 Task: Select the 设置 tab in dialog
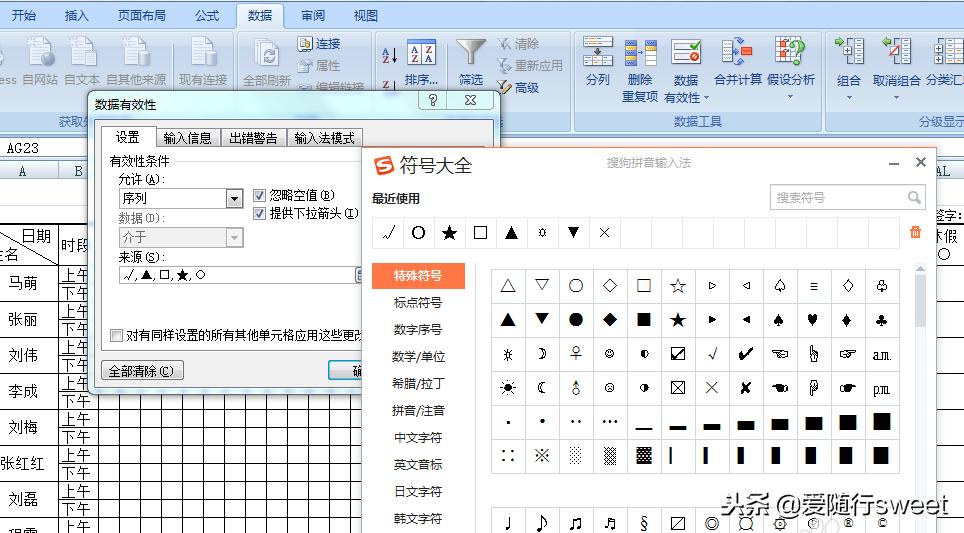[128, 137]
